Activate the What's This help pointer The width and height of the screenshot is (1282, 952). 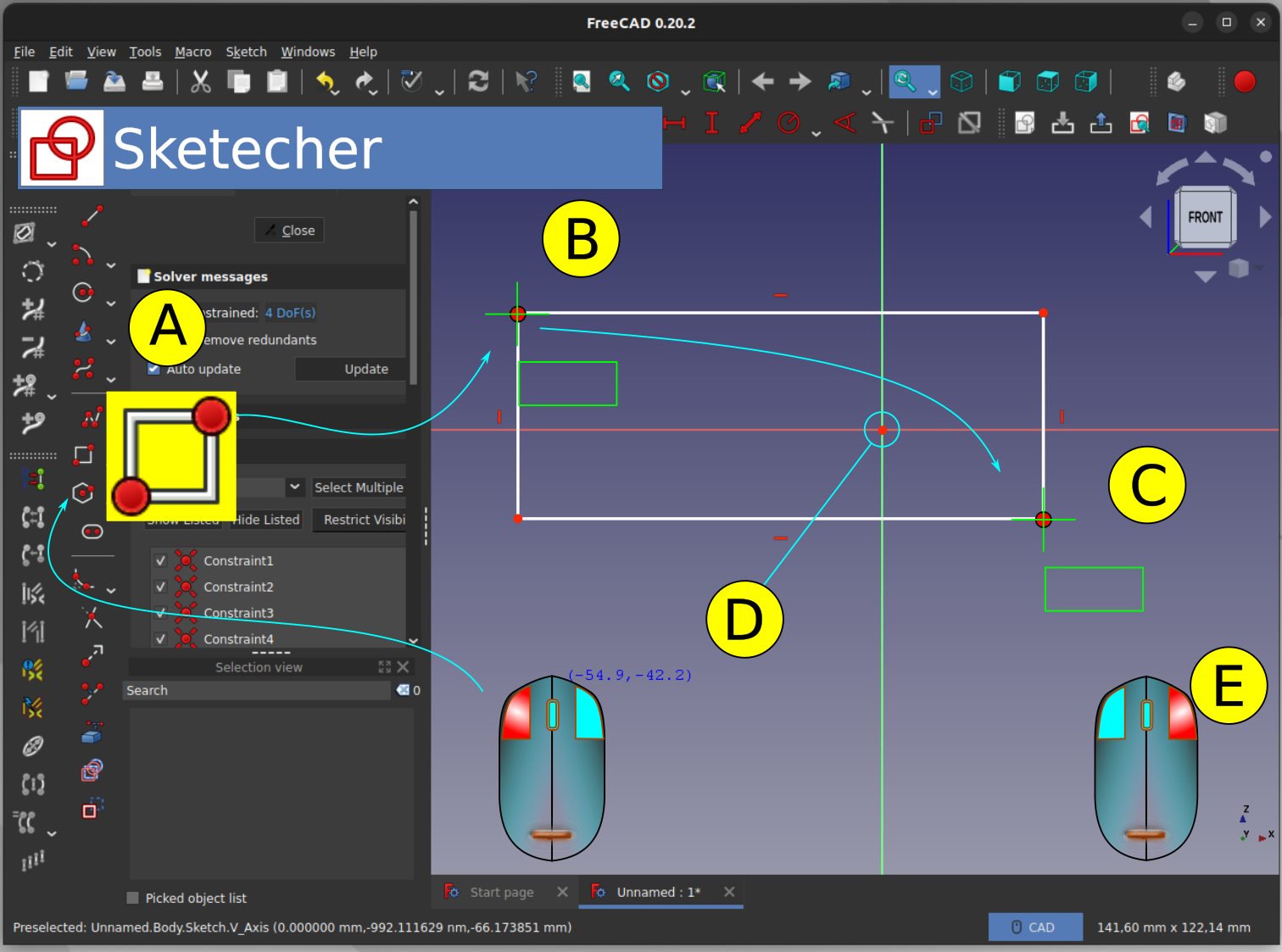[x=526, y=81]
